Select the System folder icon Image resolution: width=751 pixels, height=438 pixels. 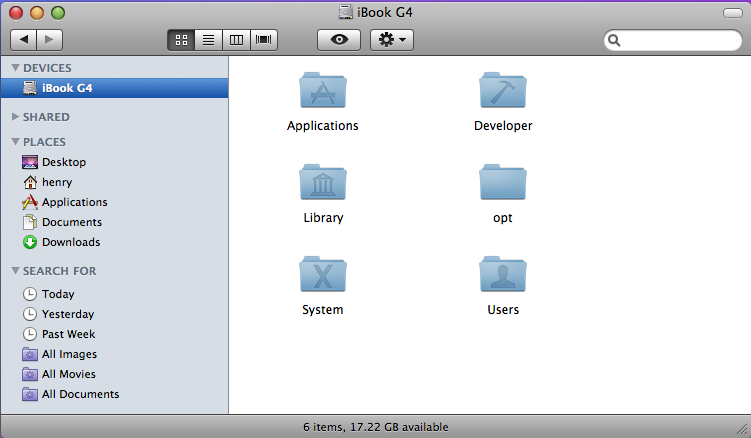tap(323, 274)
